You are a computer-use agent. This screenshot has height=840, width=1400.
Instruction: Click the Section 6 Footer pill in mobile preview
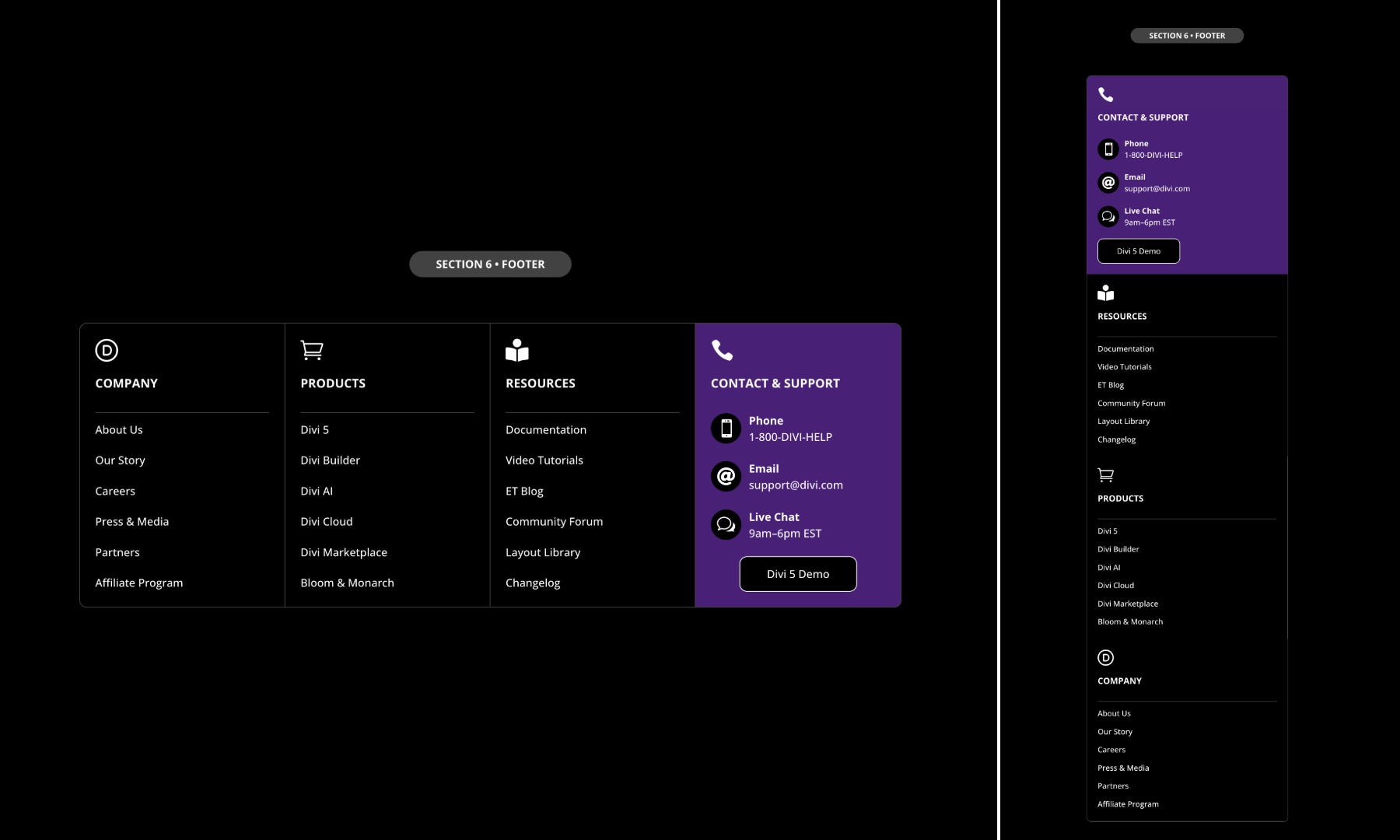(x=1187, y=36)
